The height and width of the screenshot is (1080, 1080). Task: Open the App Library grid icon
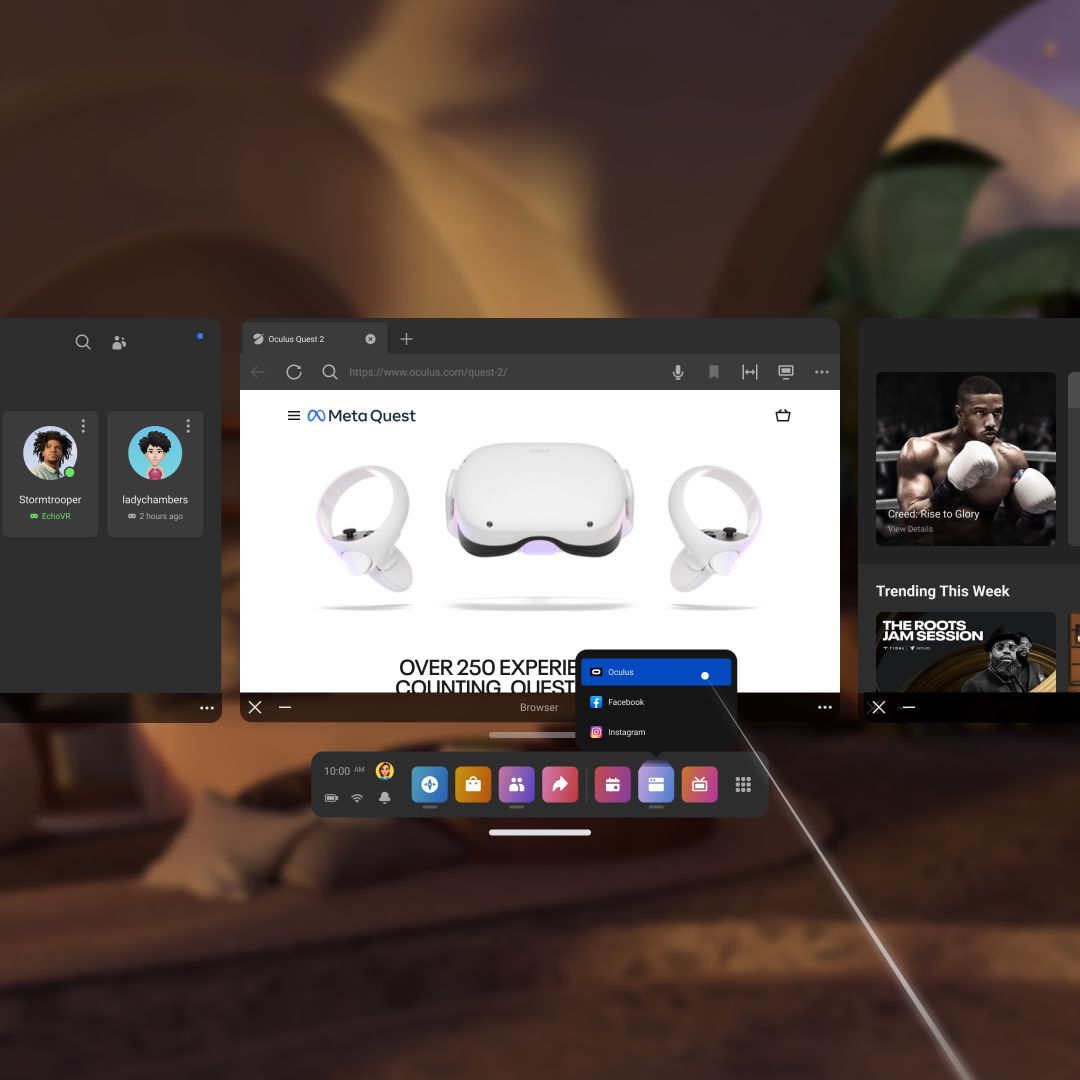(x=743, y=784)
